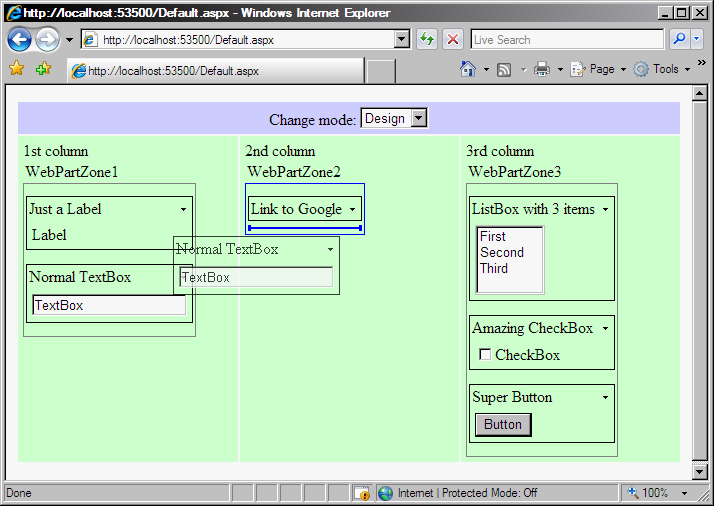Open the Link to Google web part menu

point(352,210)
